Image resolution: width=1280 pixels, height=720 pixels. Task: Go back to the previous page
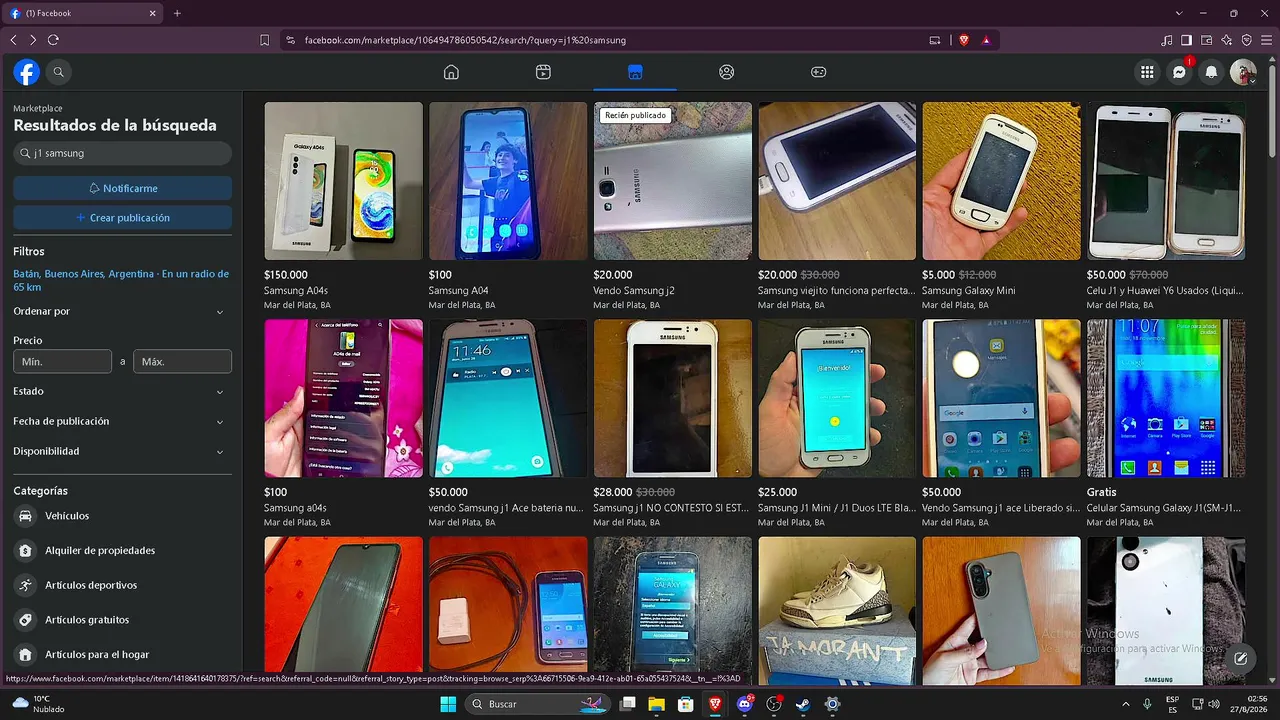point(13,40)
